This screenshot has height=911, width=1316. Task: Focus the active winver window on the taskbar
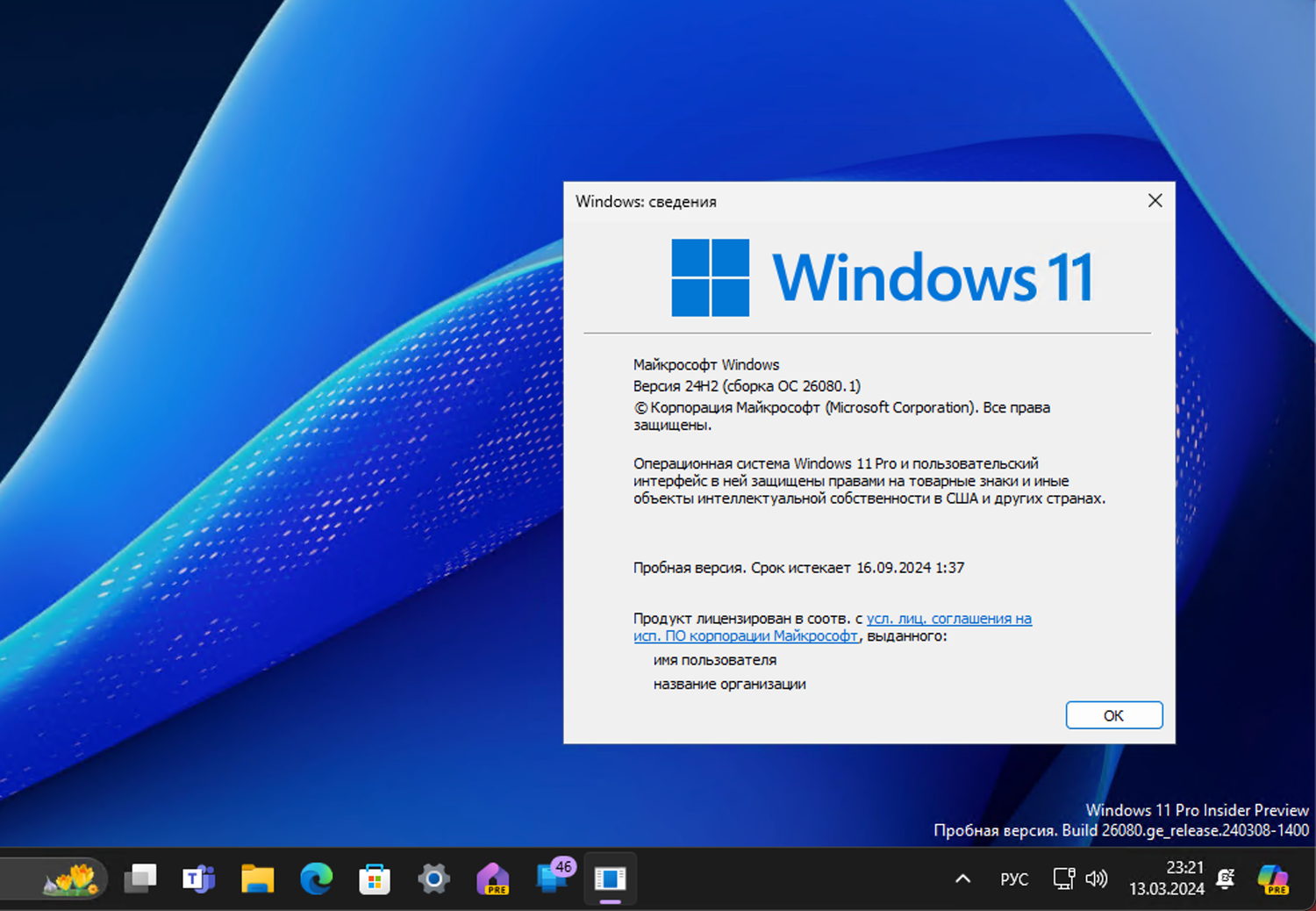point(610,879)
